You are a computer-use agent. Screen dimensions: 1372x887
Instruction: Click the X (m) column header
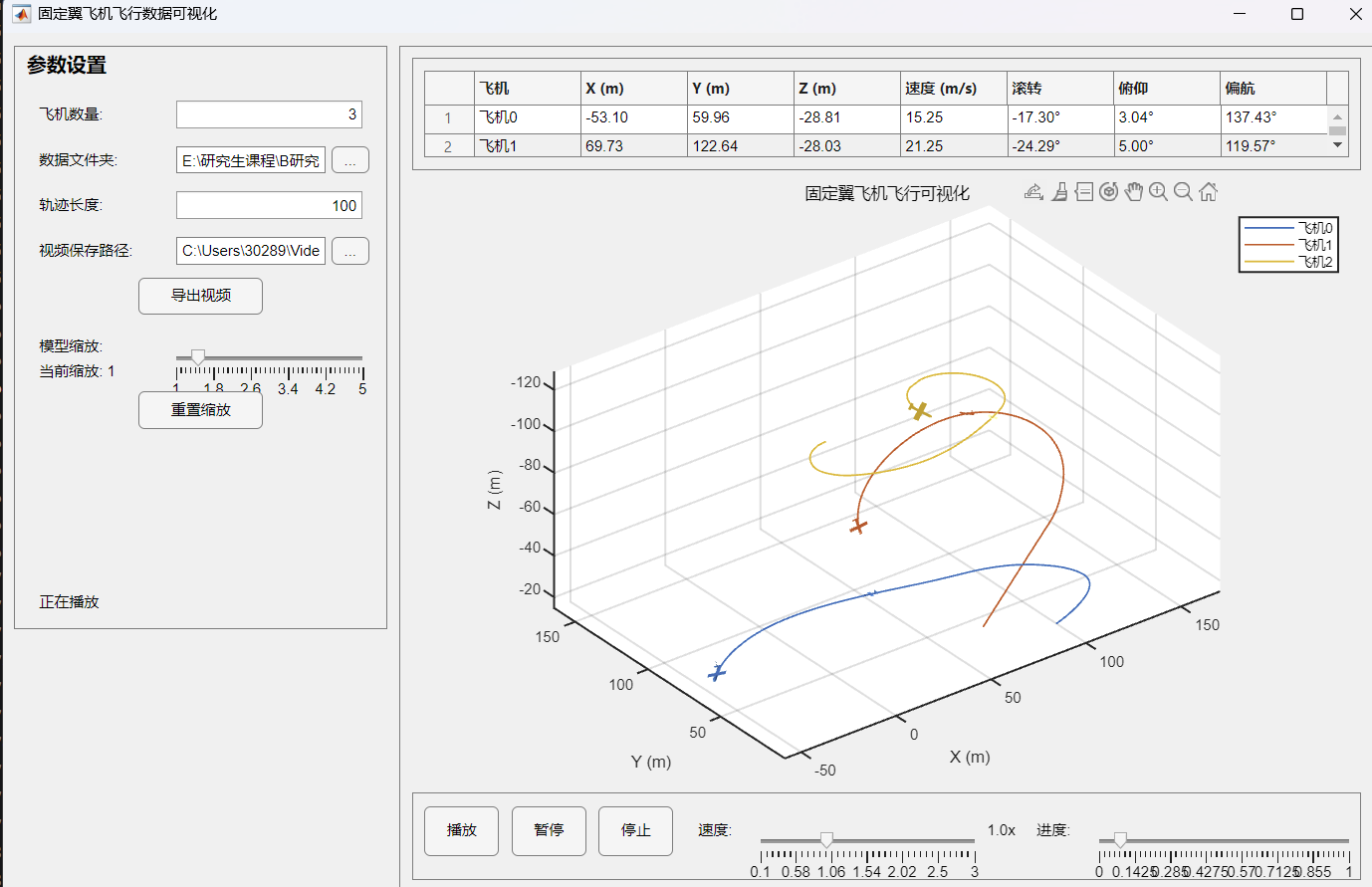point(634,88)
